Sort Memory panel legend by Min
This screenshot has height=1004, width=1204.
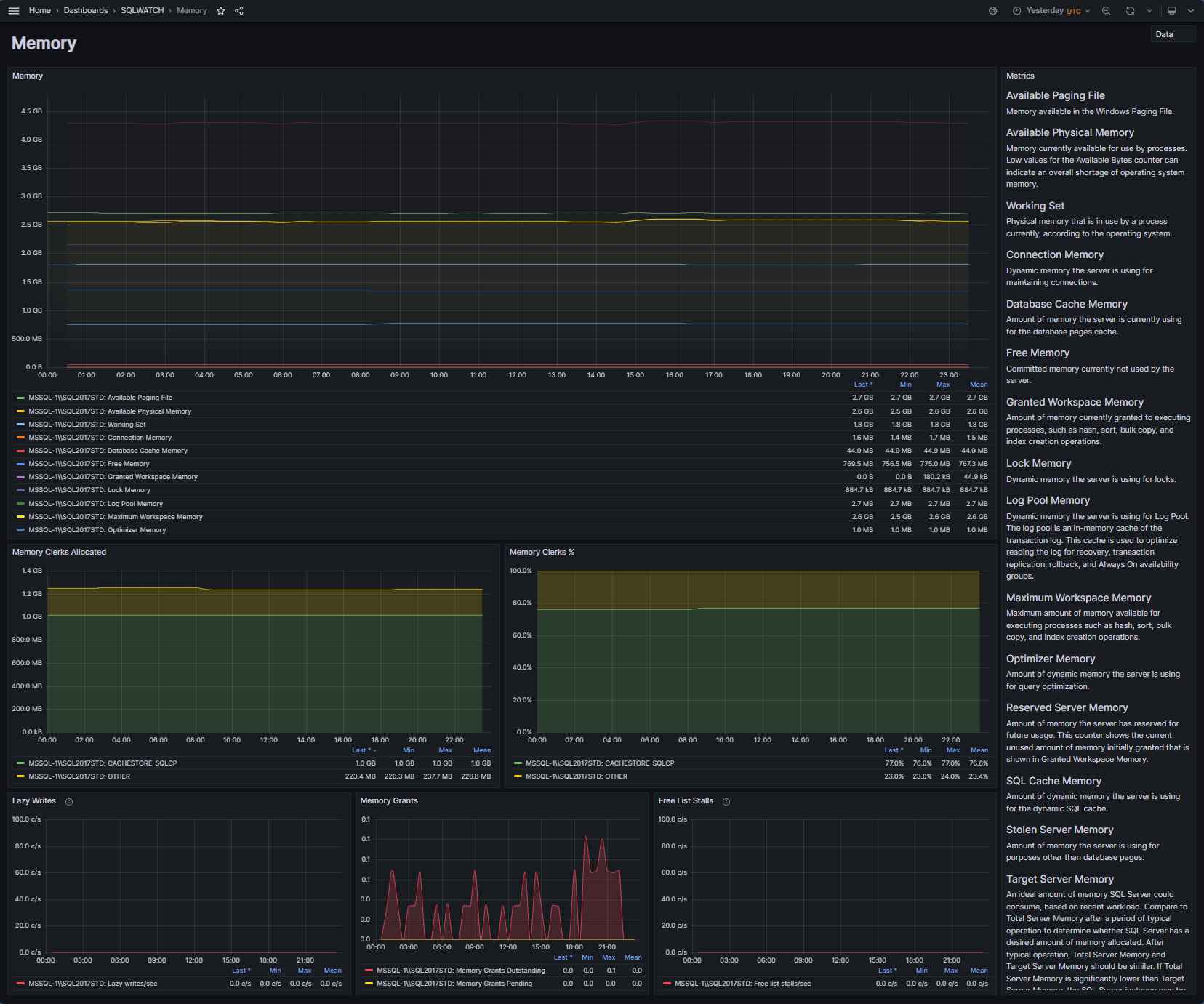click(x=905, y=385)
